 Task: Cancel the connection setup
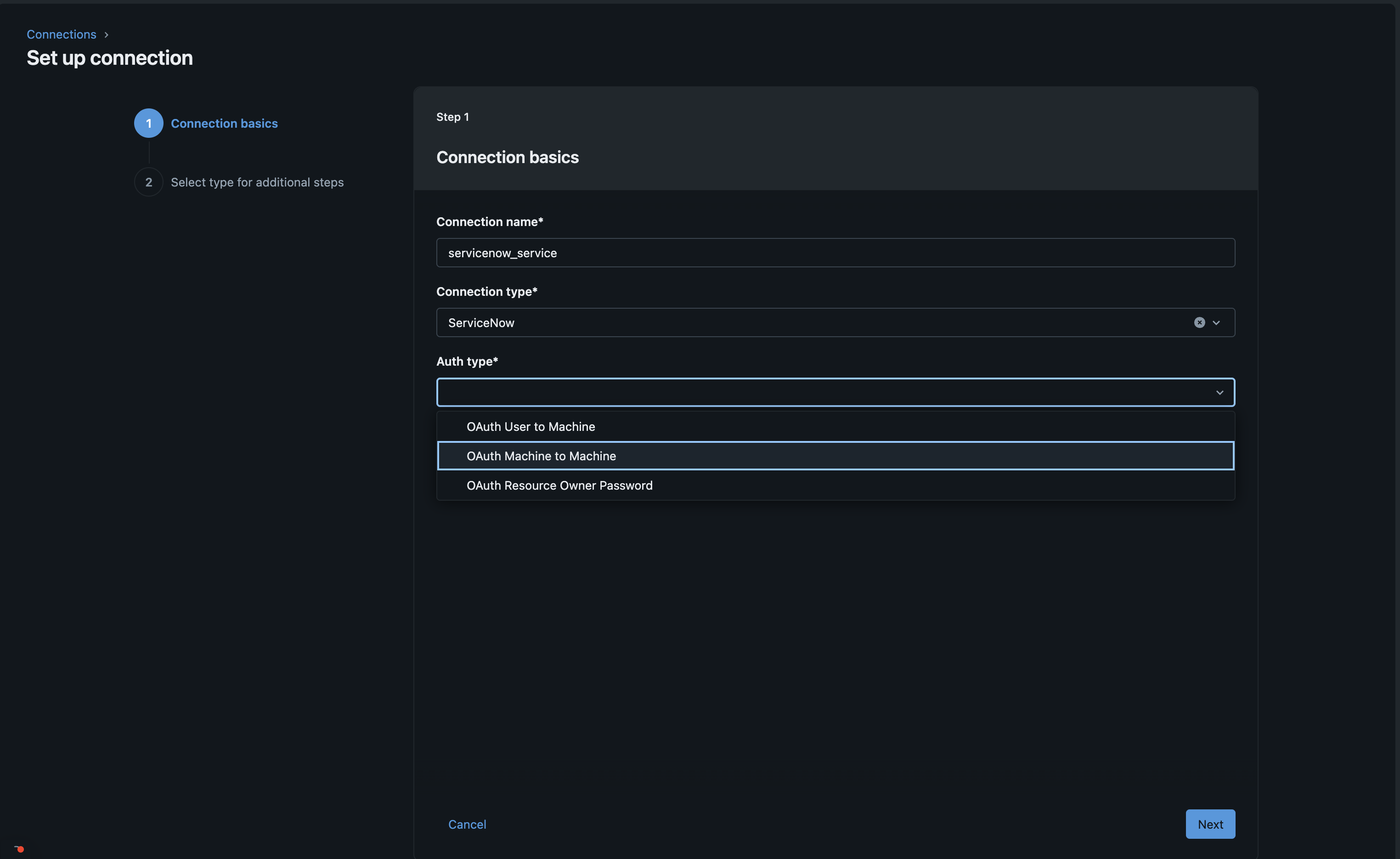click(x=467, y=824)
